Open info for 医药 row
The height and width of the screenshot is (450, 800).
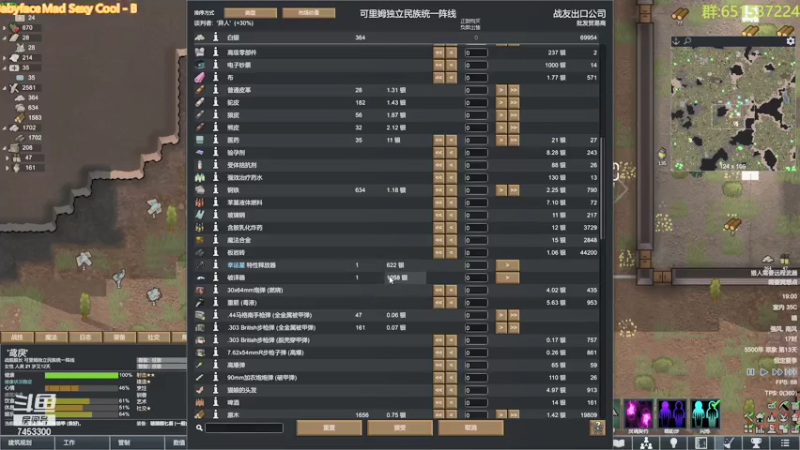click(x=215, y=140)
